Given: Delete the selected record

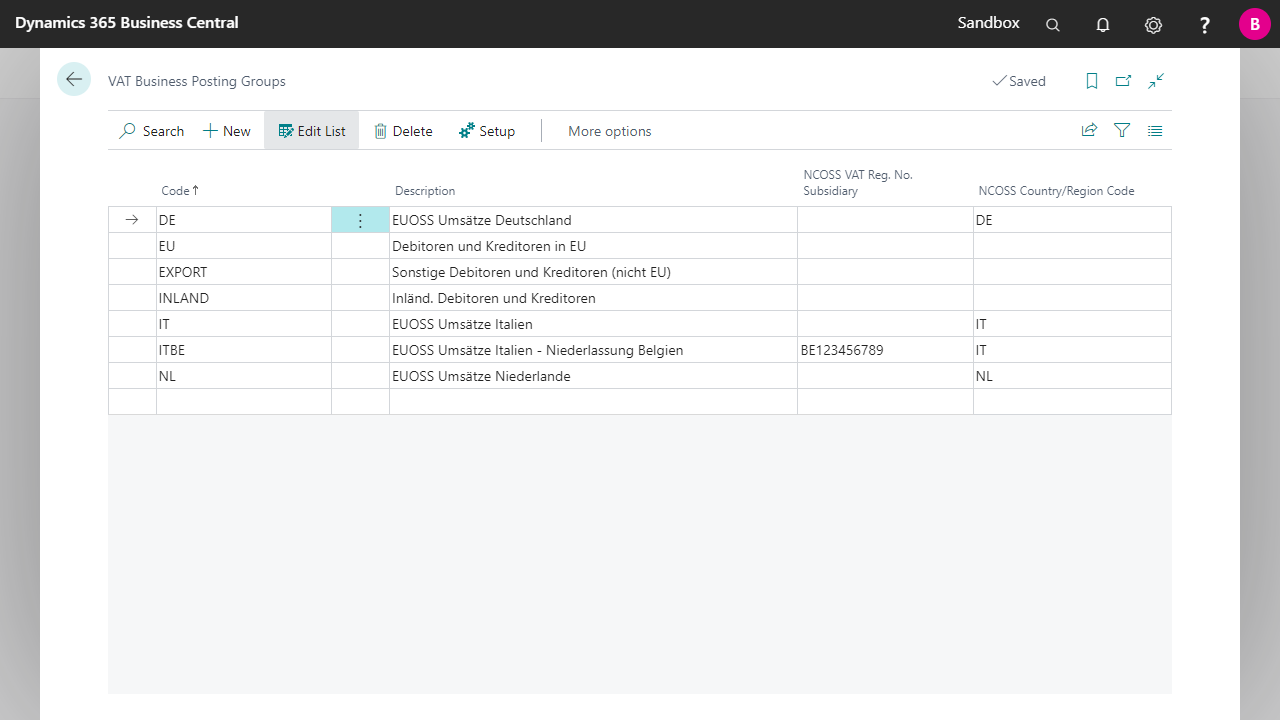Looking at the screenshot, I should tap(403, 131).
